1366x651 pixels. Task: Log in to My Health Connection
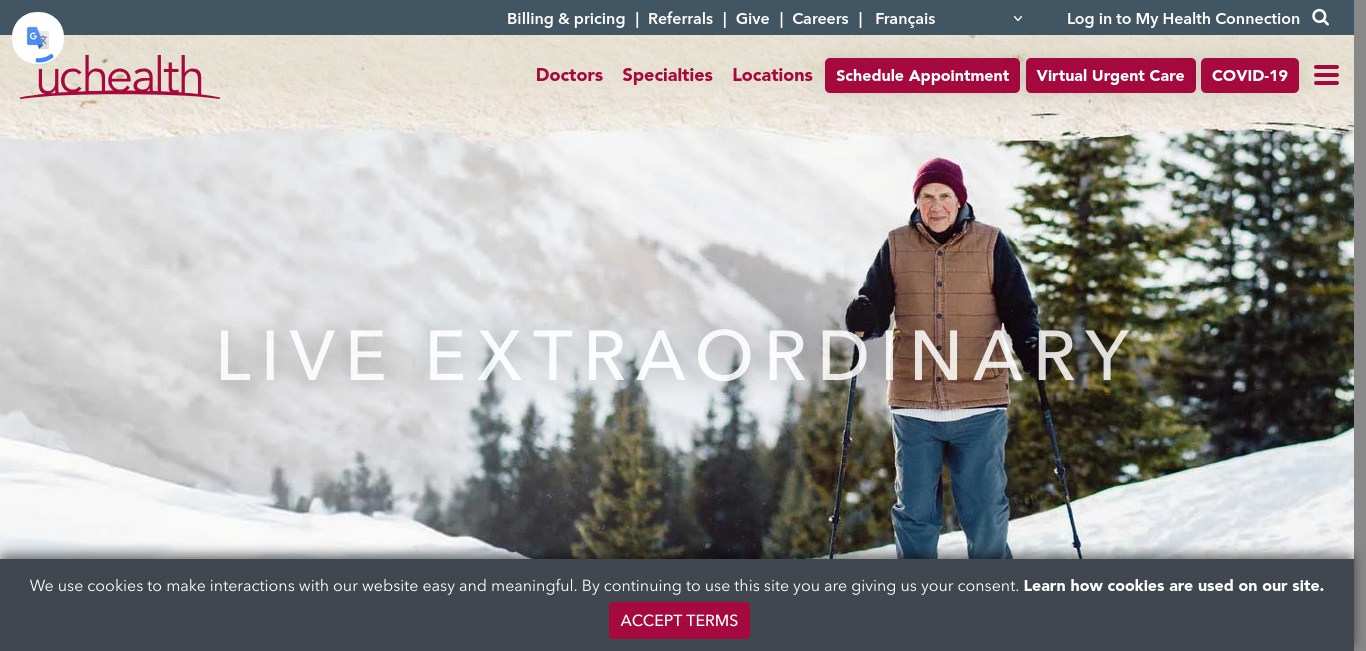[1183, 19]
